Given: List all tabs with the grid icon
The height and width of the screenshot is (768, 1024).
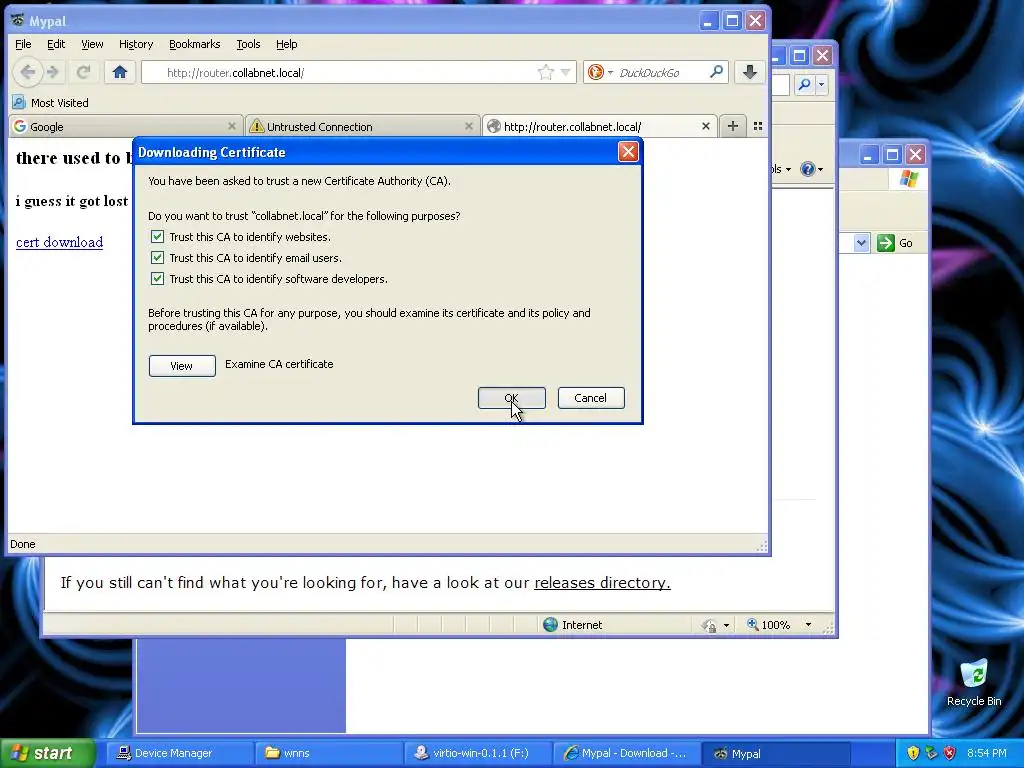Looking at the screenshot, I should click(758, 126).
